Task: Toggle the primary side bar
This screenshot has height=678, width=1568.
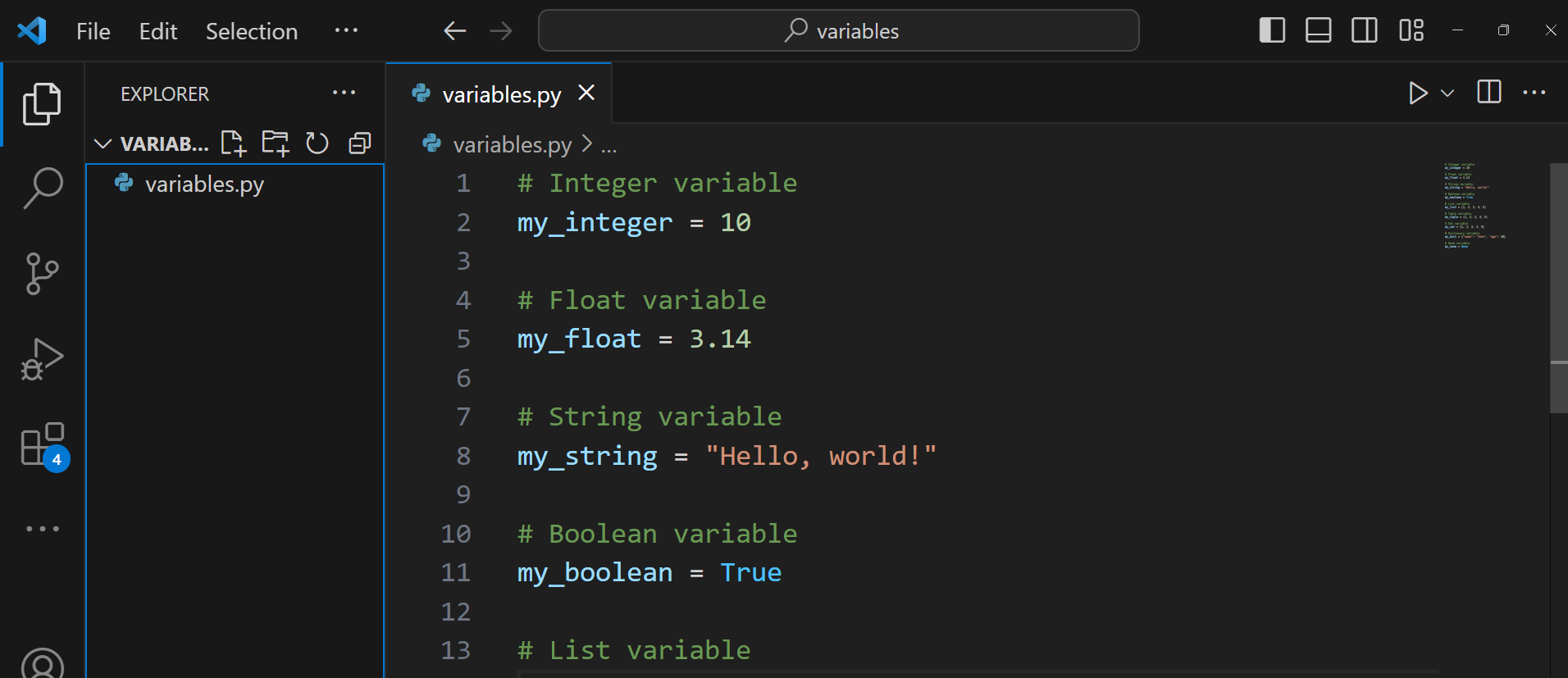Action: tap(1272, 30)
